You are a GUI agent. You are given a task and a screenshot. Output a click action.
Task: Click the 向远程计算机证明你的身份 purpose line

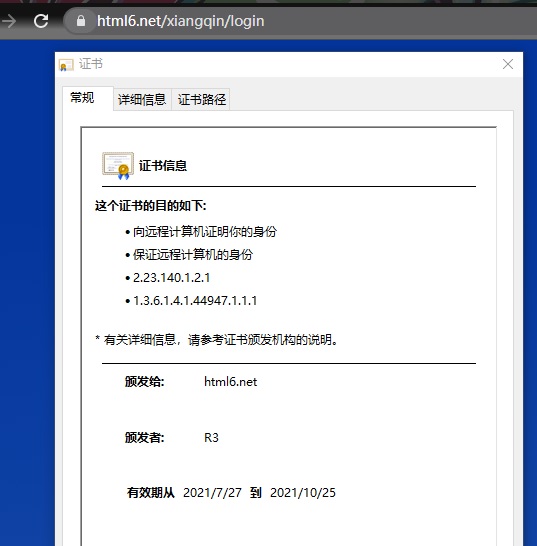click(x=205, y=232)
